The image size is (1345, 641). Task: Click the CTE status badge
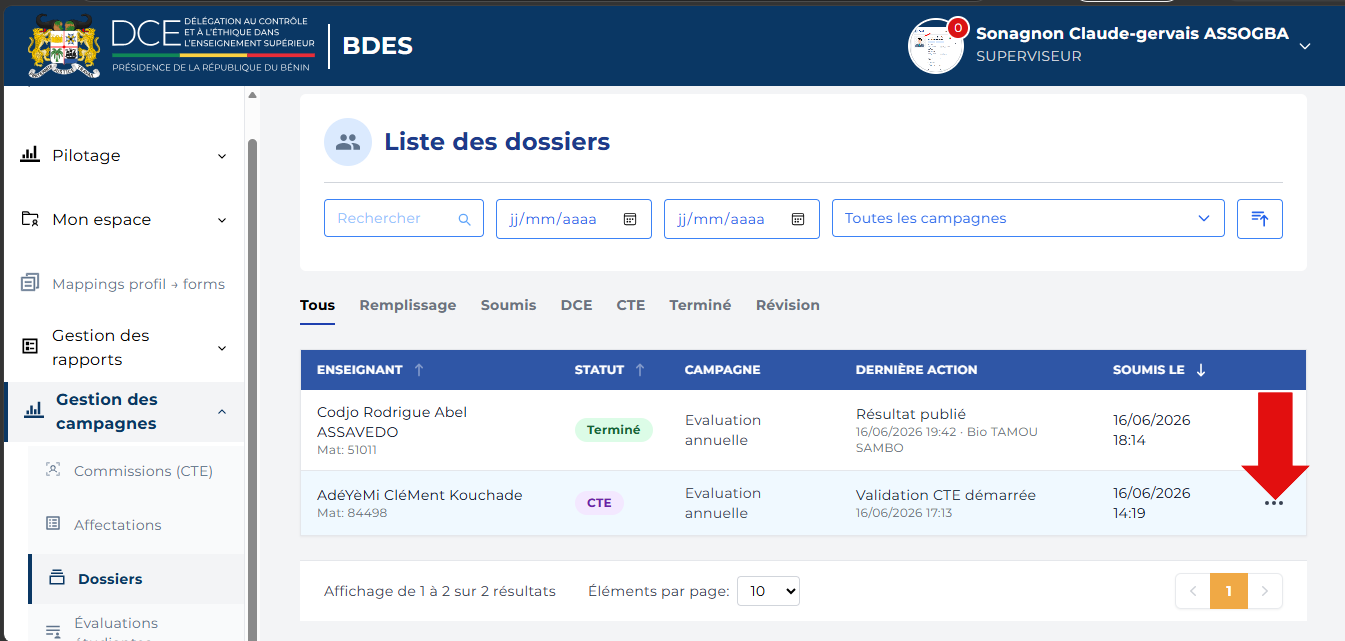point(599,503)
